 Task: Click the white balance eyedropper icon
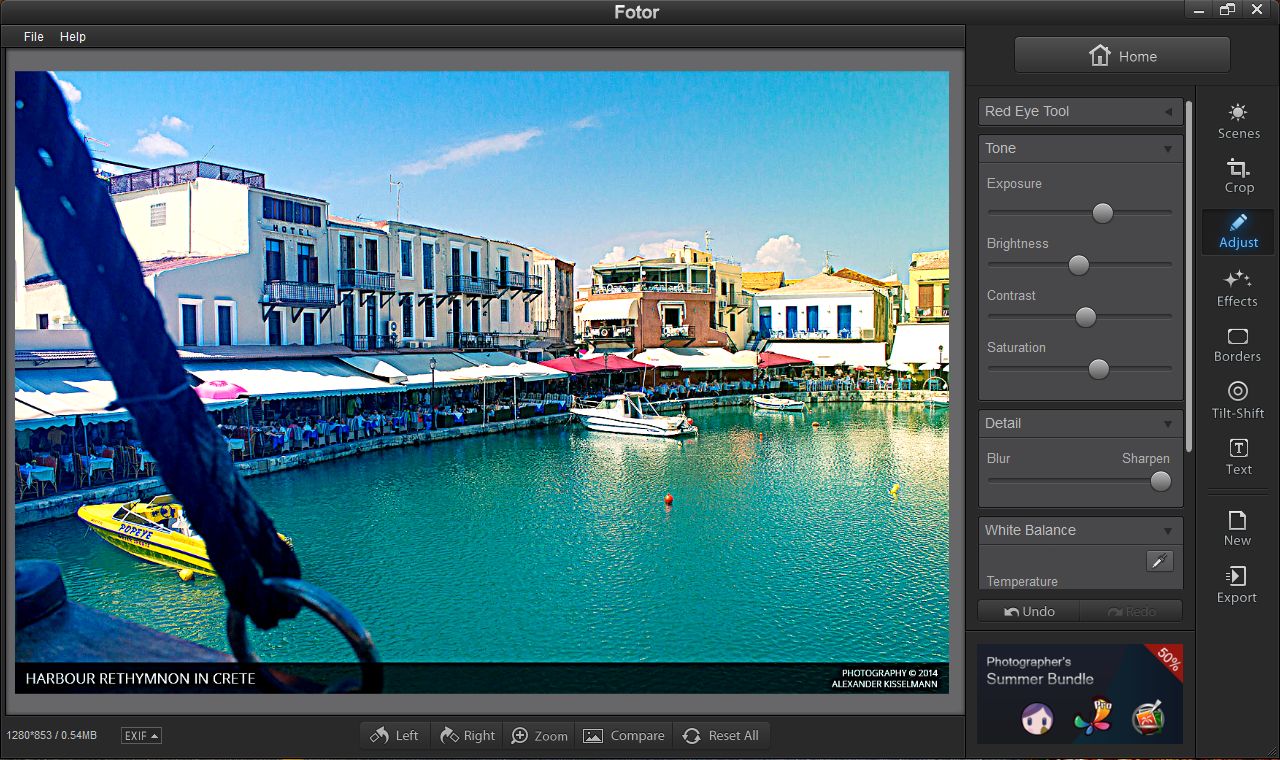[x=1159, y=561]
